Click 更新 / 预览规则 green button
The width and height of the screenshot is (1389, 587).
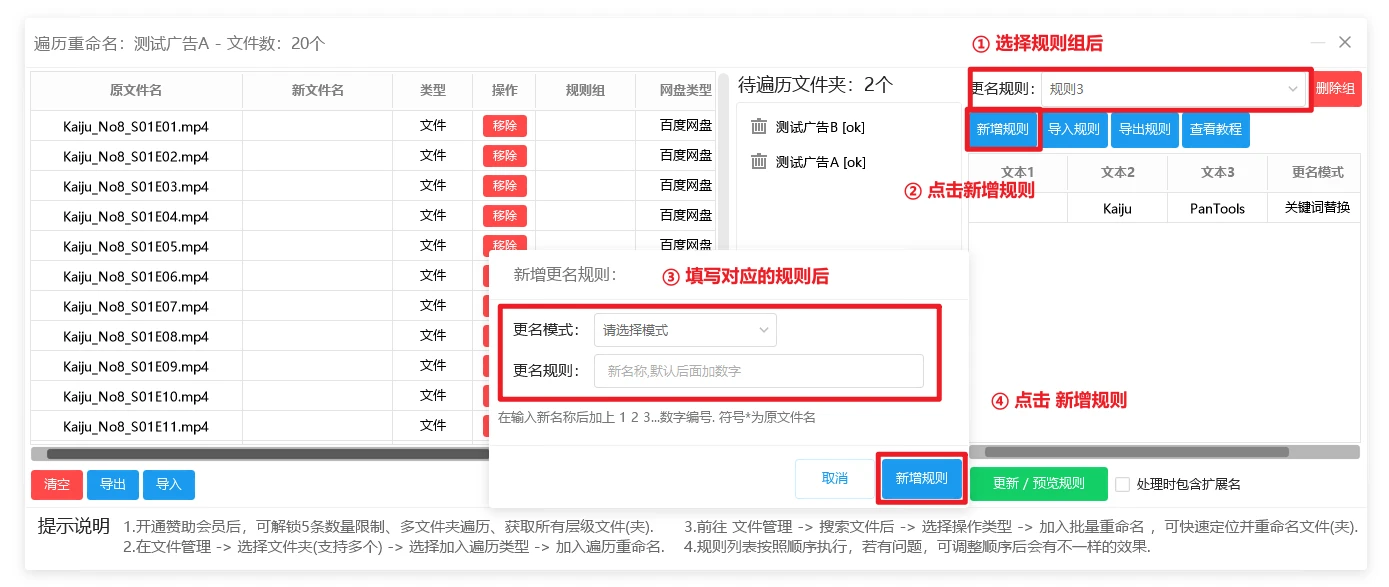1038,484
